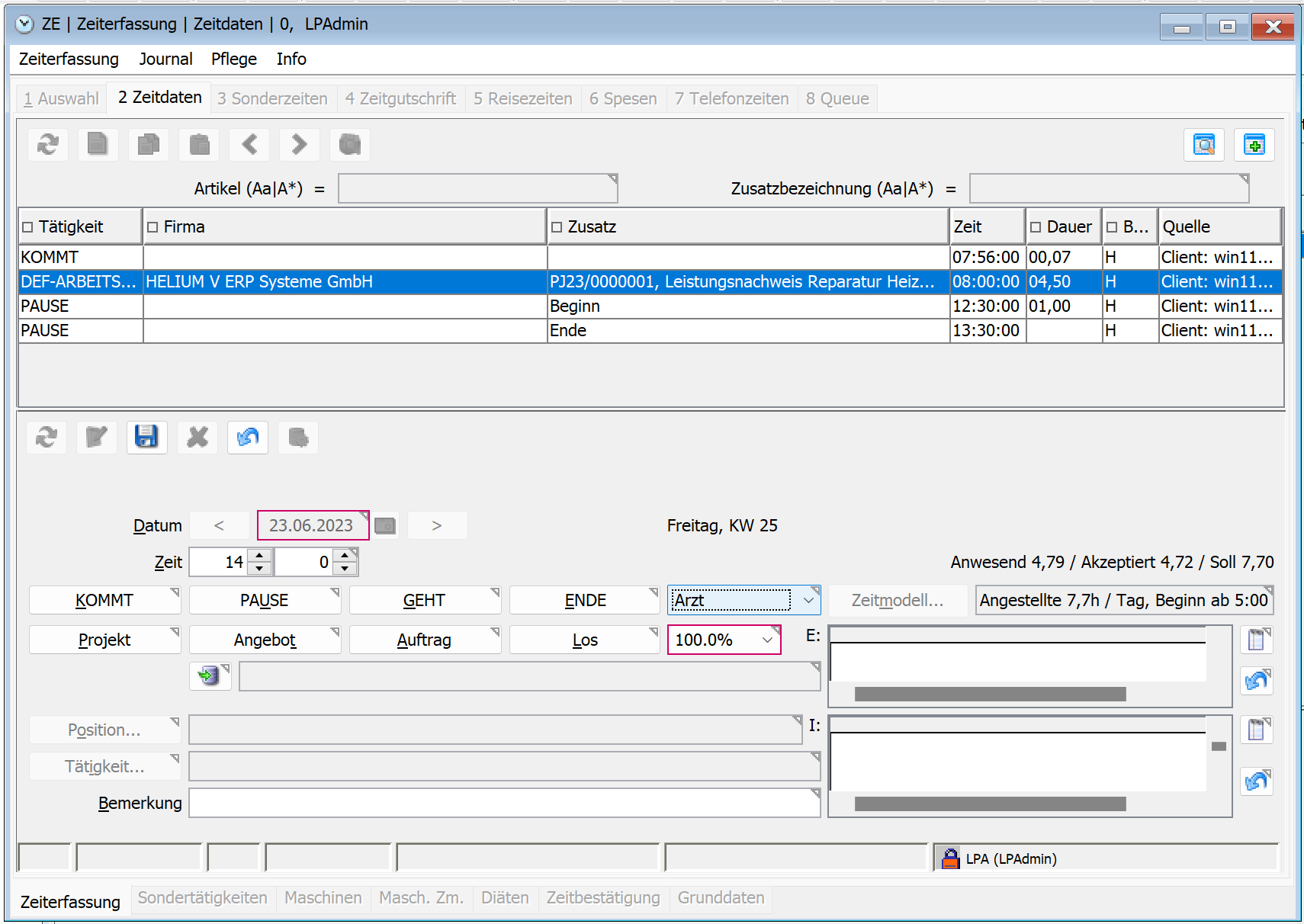
Task: Expand the Arzt activity dropdown
Action: tap(808, 601)
